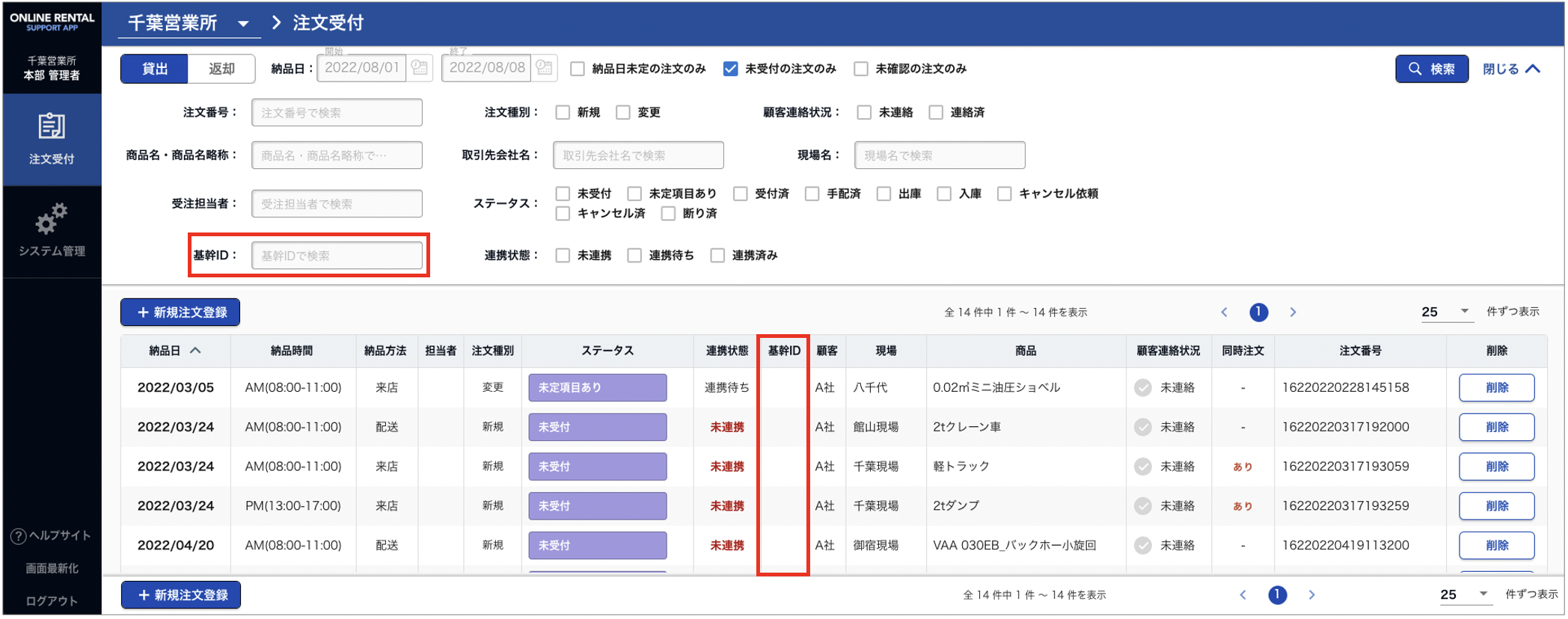Click the 未定項目あり purple status badge

597,388
